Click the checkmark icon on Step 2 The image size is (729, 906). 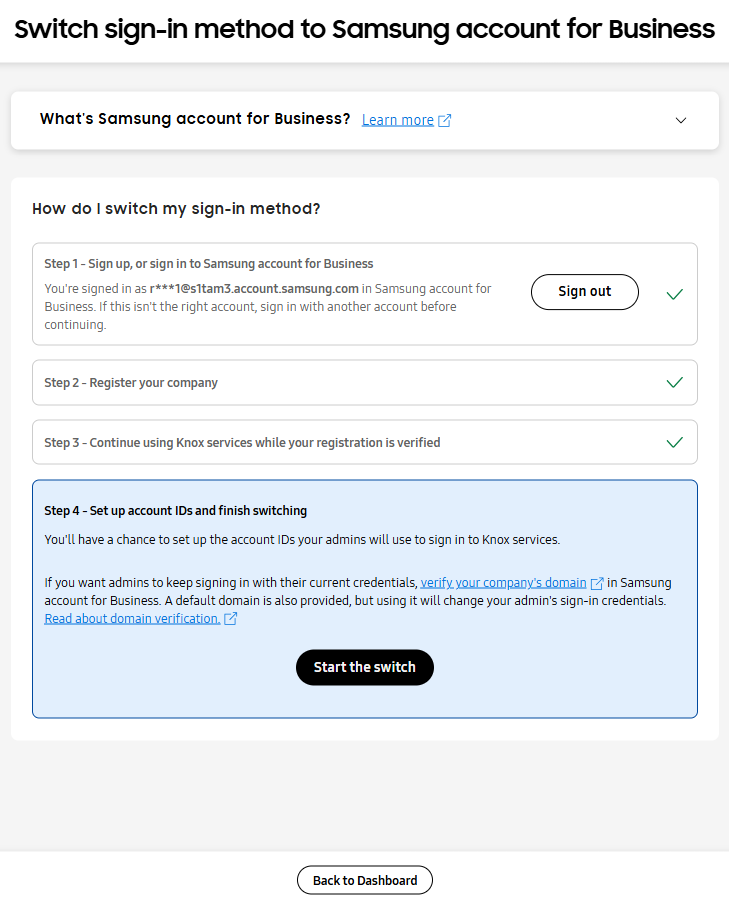(675, 382)
